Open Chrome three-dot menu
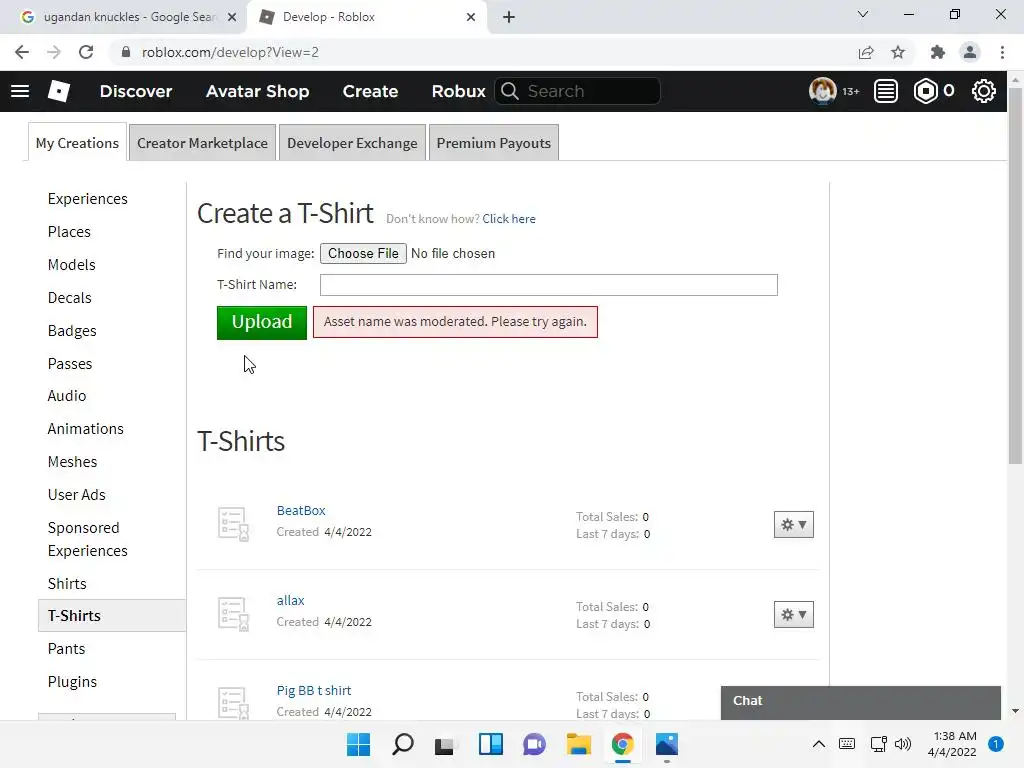Screen dimensions: 1024x768 tap(1002, 52)
